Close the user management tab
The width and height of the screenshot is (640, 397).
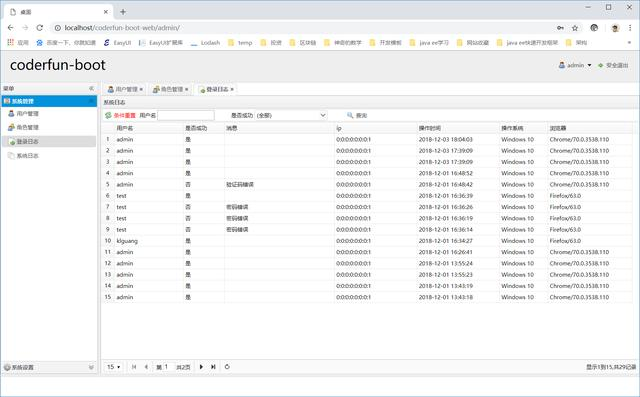pos(141,89)
